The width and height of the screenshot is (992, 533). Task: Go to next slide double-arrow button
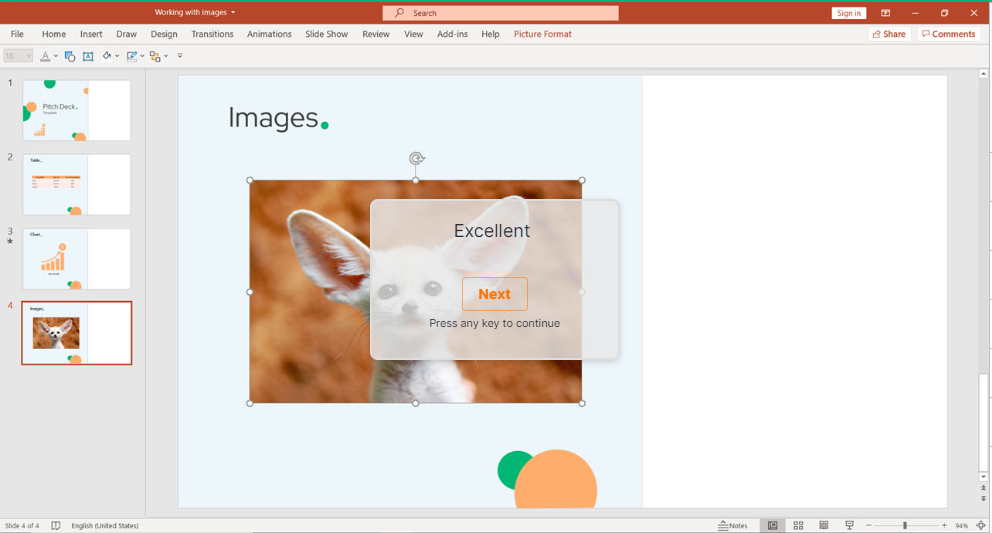pos(983,499)
